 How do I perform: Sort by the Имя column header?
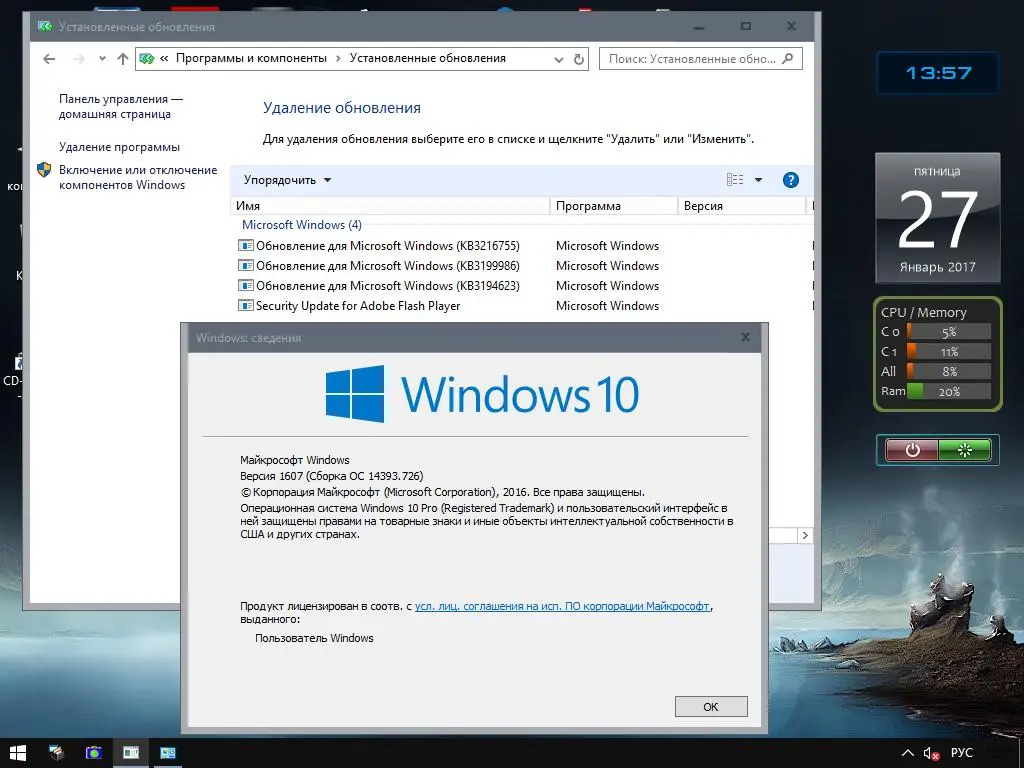click(391, 206)
